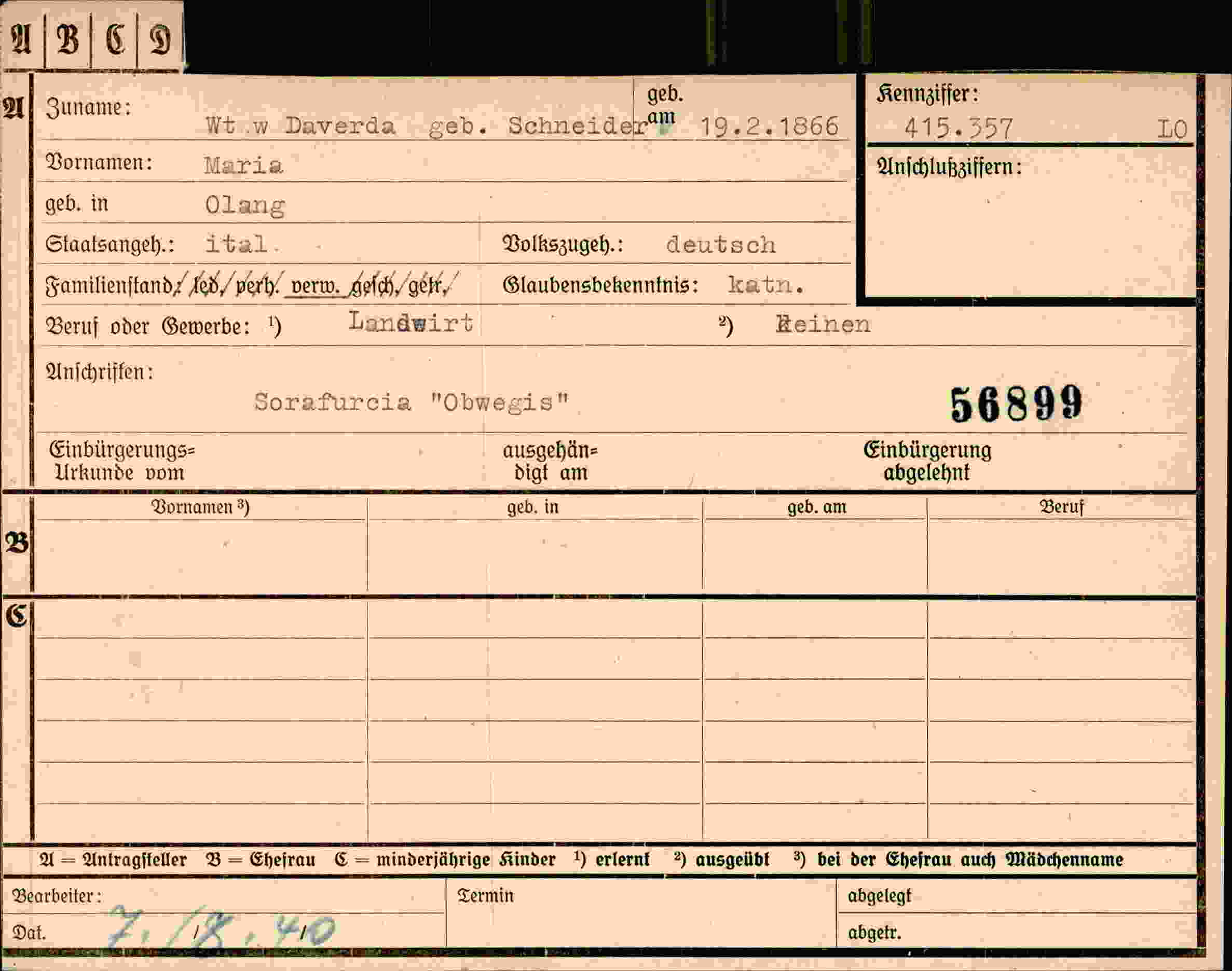Click the 'ausgehändigt am' label

[x=550, y=461]
